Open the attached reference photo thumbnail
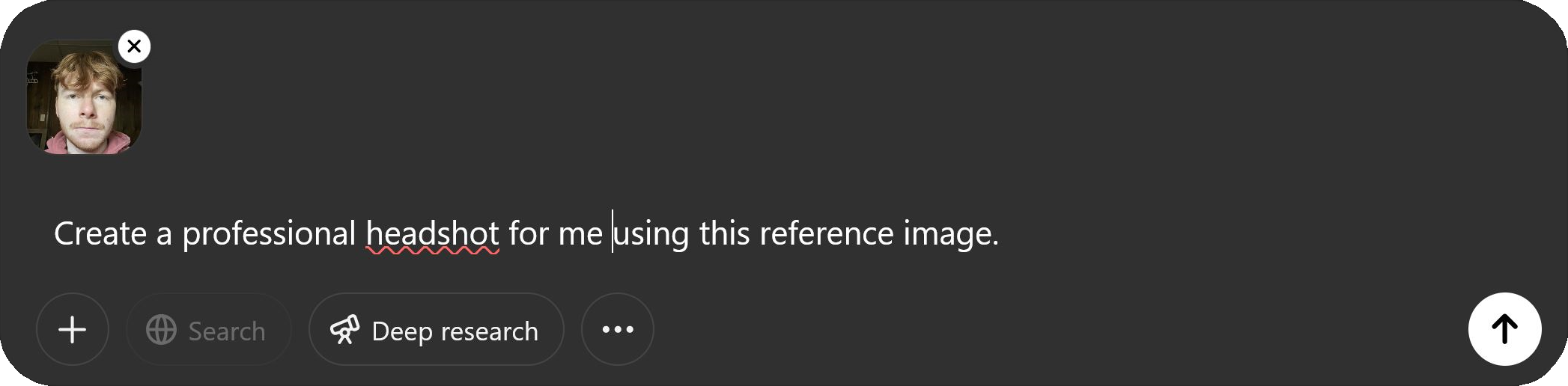The width and height of the screenshot is (1568, 386). coord(84,100)
